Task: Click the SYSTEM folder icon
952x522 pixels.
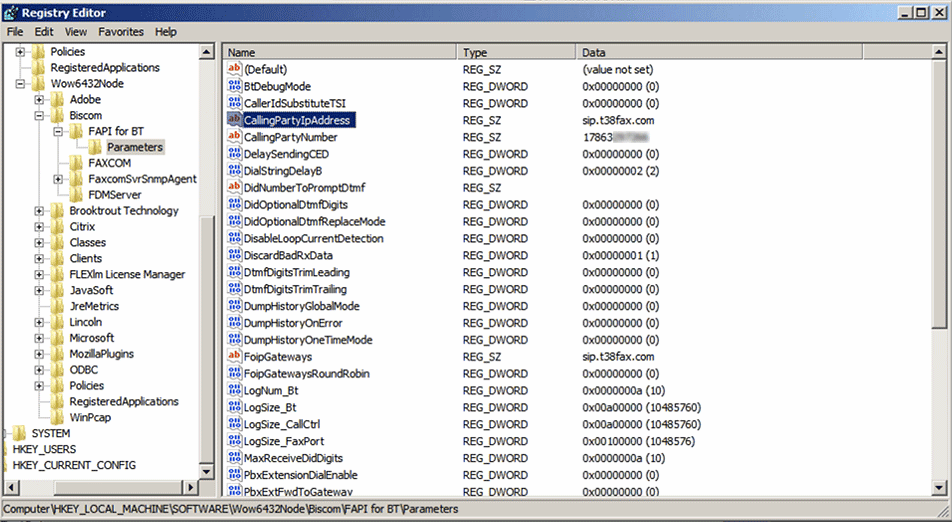Action: click(19, 433)
